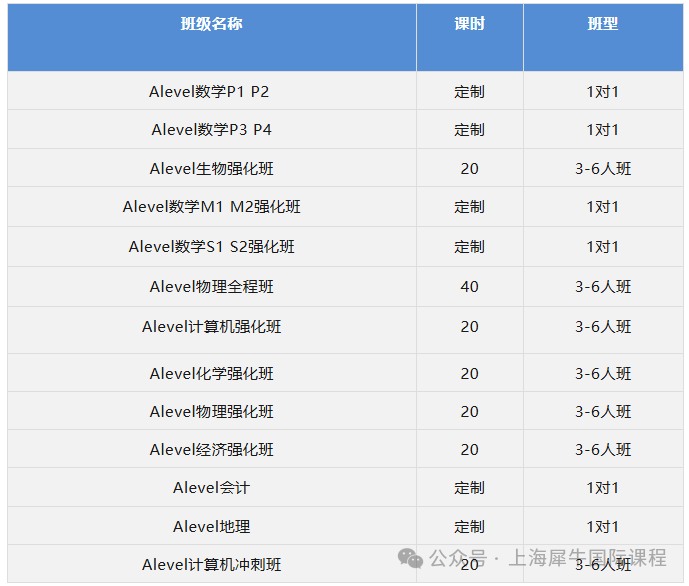689x586 pixels.
Task: Click the Alevel地理 course cell
Action: pyautogui.click(x=211, y=527)
